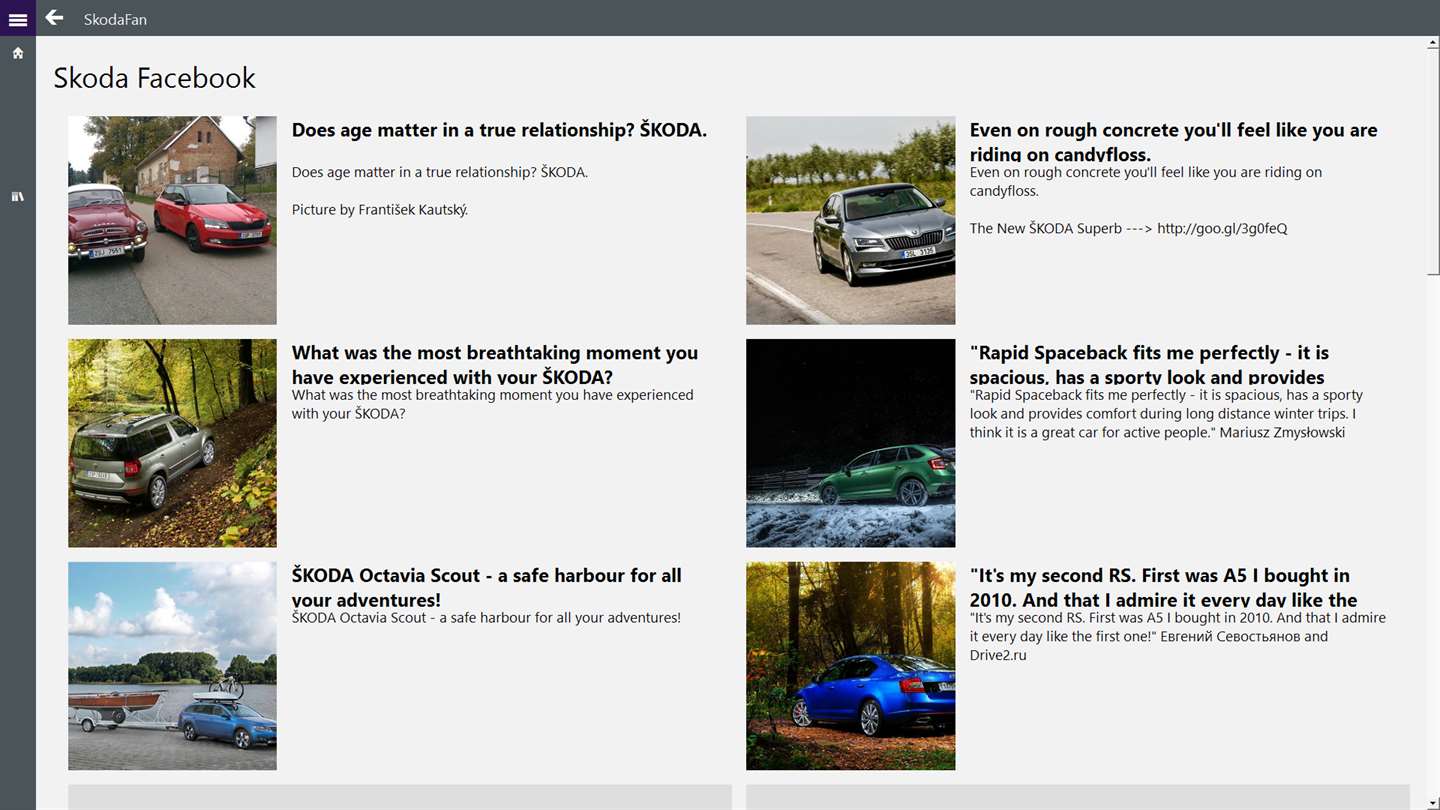Click the scrollbar down arrow
Screen dimensions: 1440x810
coord(1432,803)
